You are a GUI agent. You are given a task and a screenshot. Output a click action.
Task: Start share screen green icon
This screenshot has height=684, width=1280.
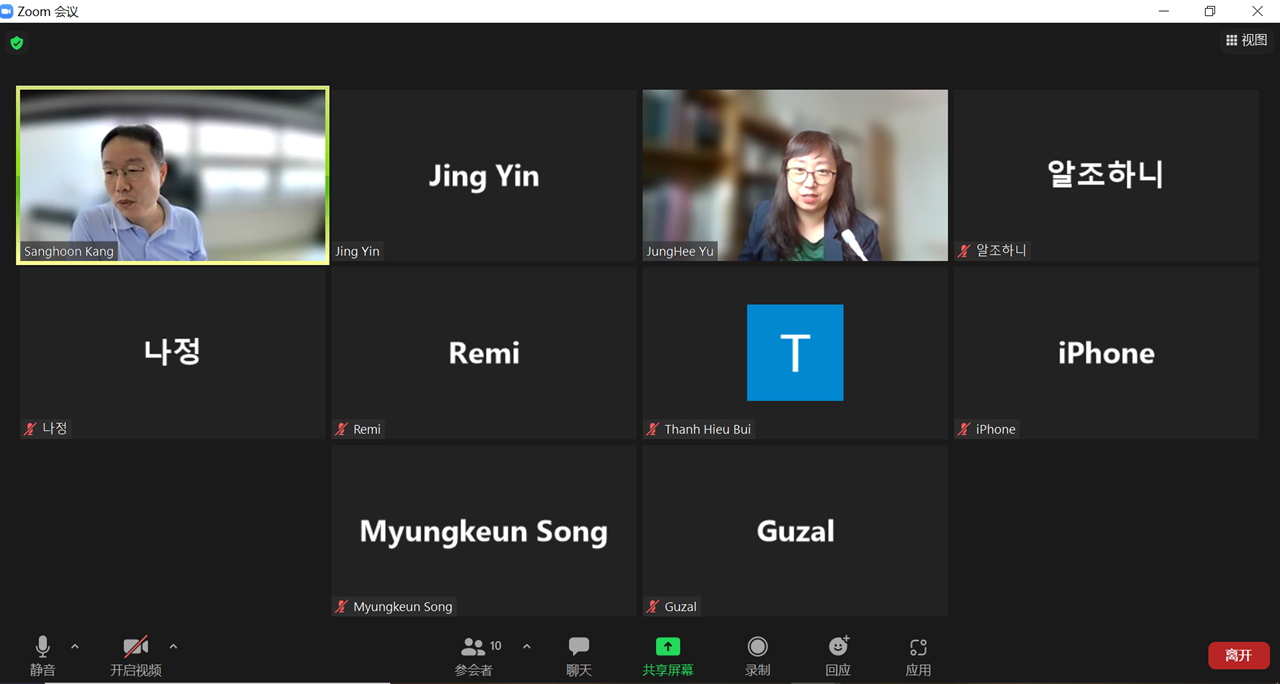(667, 647)
